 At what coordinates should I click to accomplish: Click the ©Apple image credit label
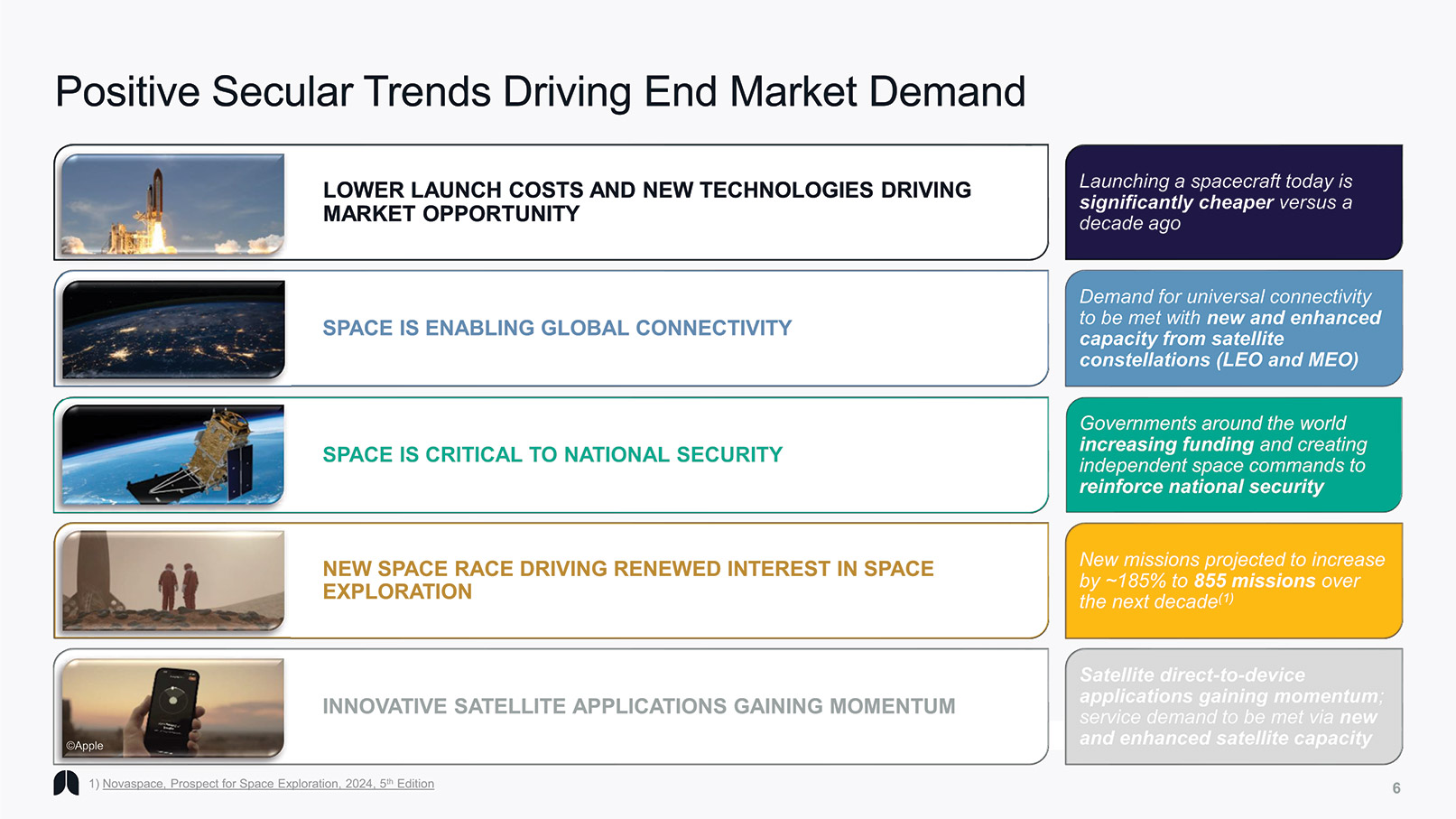coord(85,746)
